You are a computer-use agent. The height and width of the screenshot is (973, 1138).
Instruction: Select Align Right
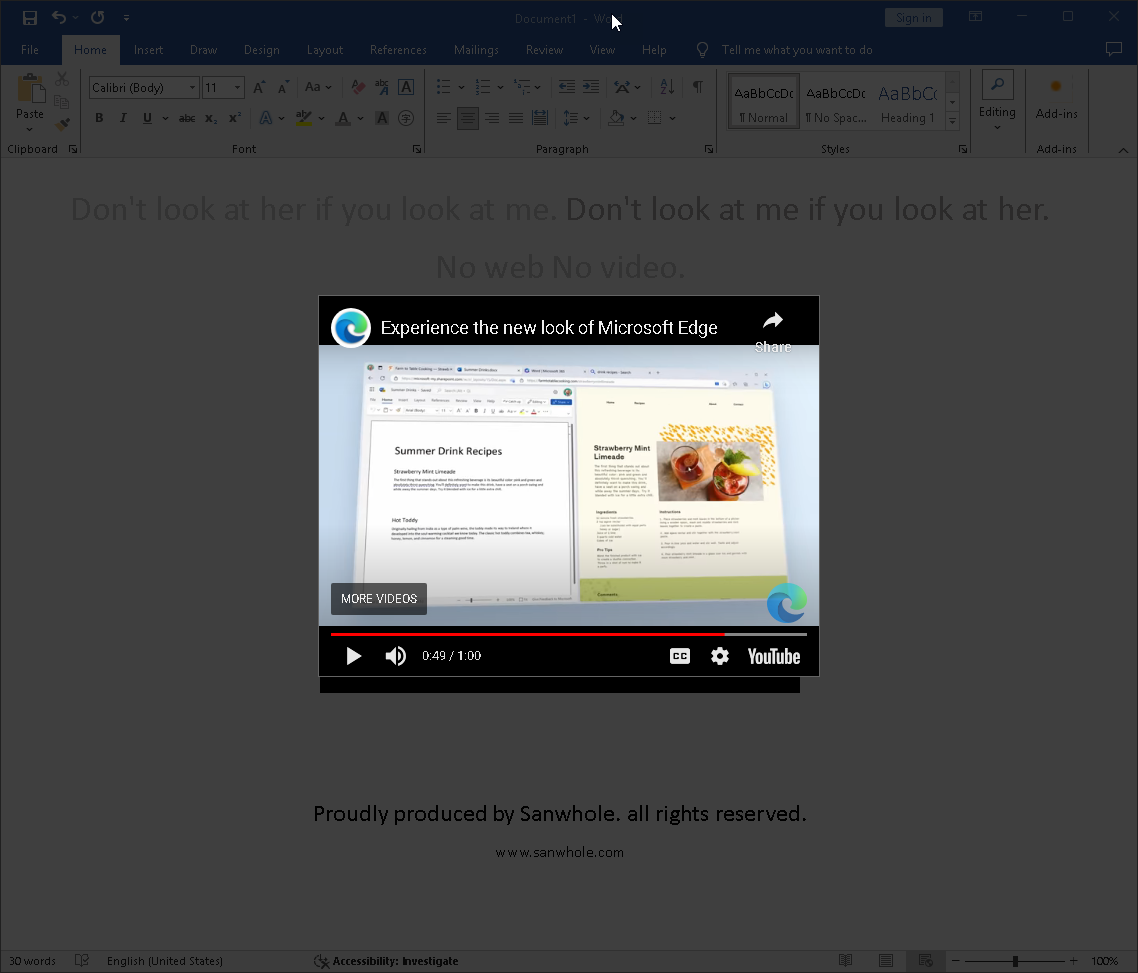(x=492, y=118)
